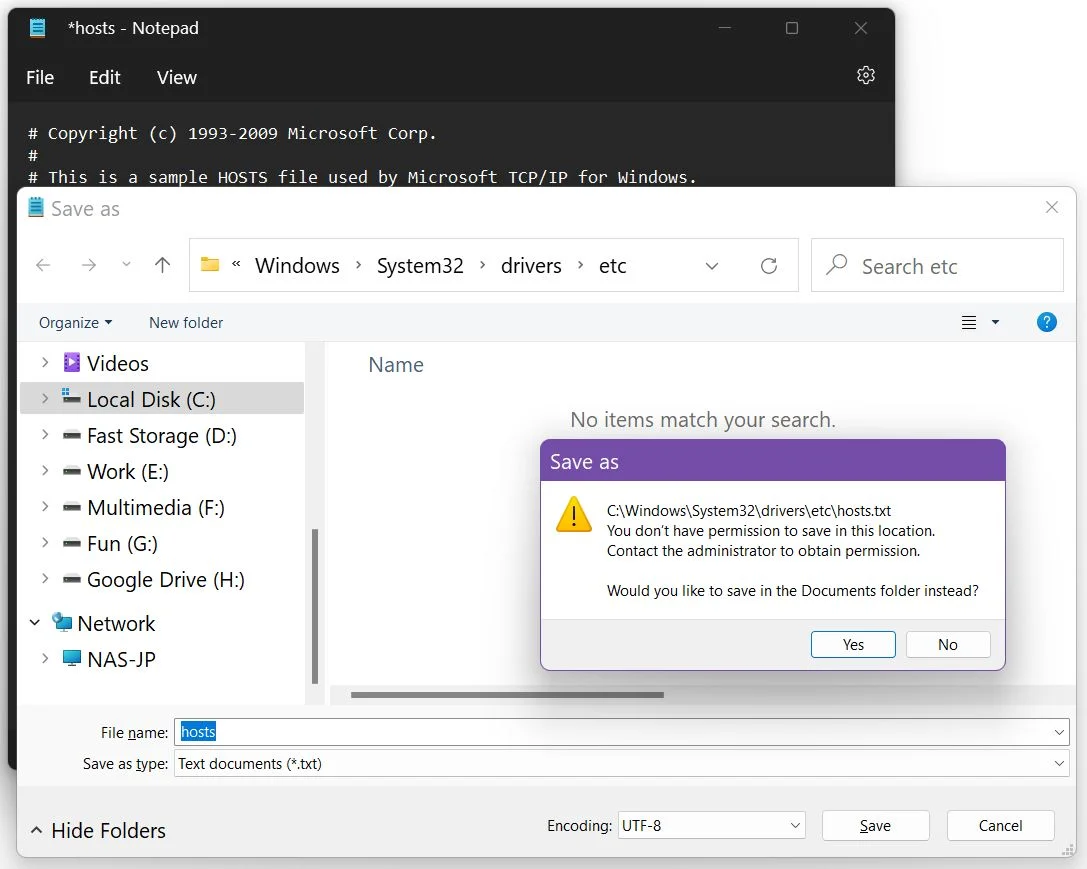
Task: Show hidden breadcrumb parent folders chevron
Action: point(236,264)
